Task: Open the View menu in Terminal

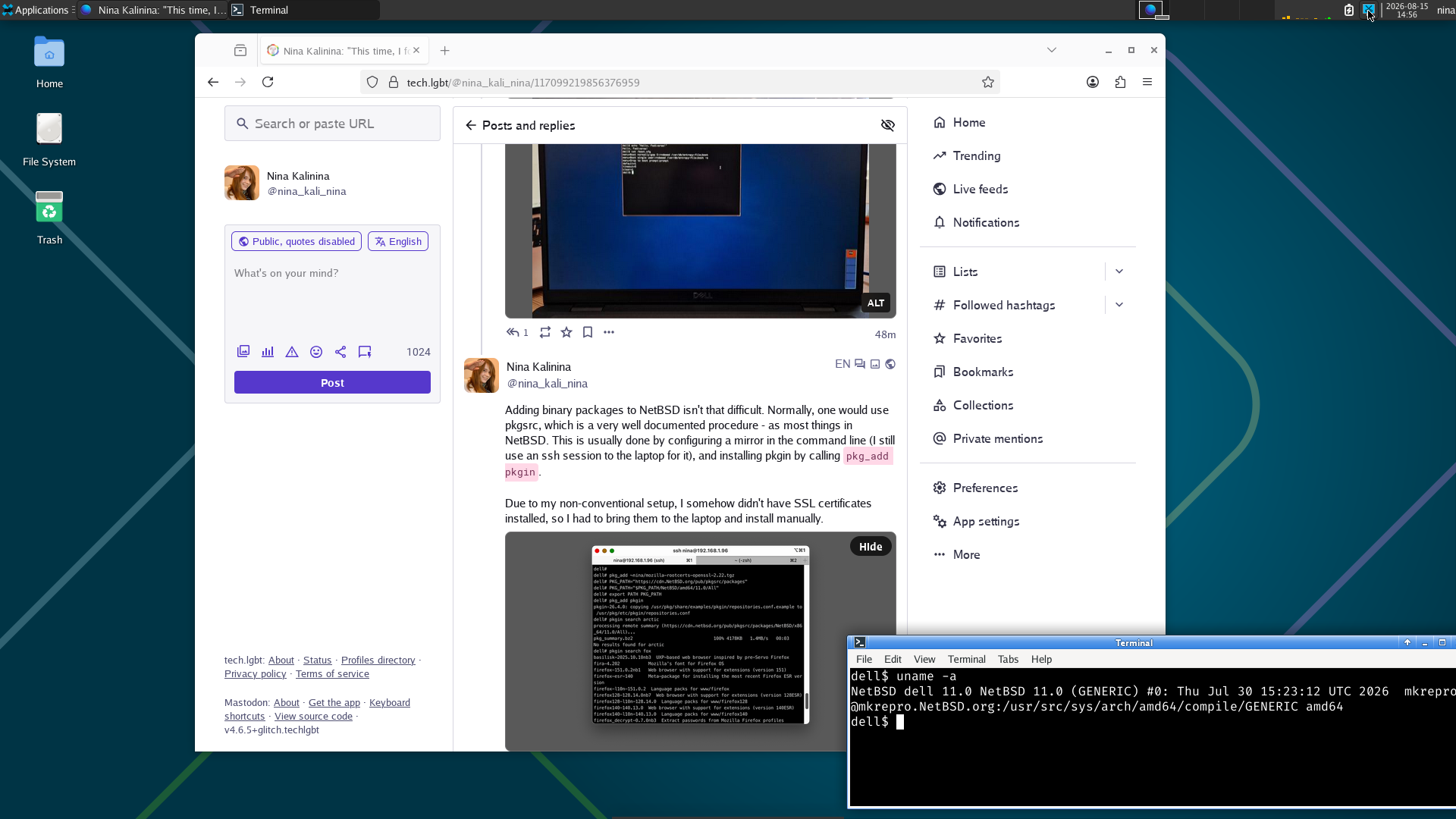Action: (924, 659)
